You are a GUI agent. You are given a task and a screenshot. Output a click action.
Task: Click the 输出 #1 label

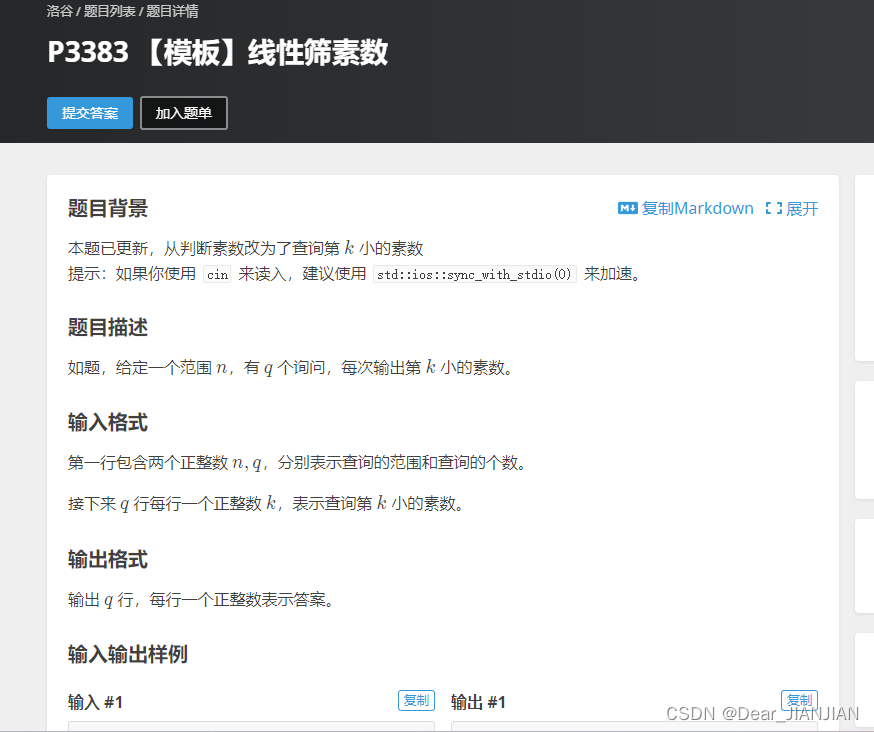tap(478, 702)
